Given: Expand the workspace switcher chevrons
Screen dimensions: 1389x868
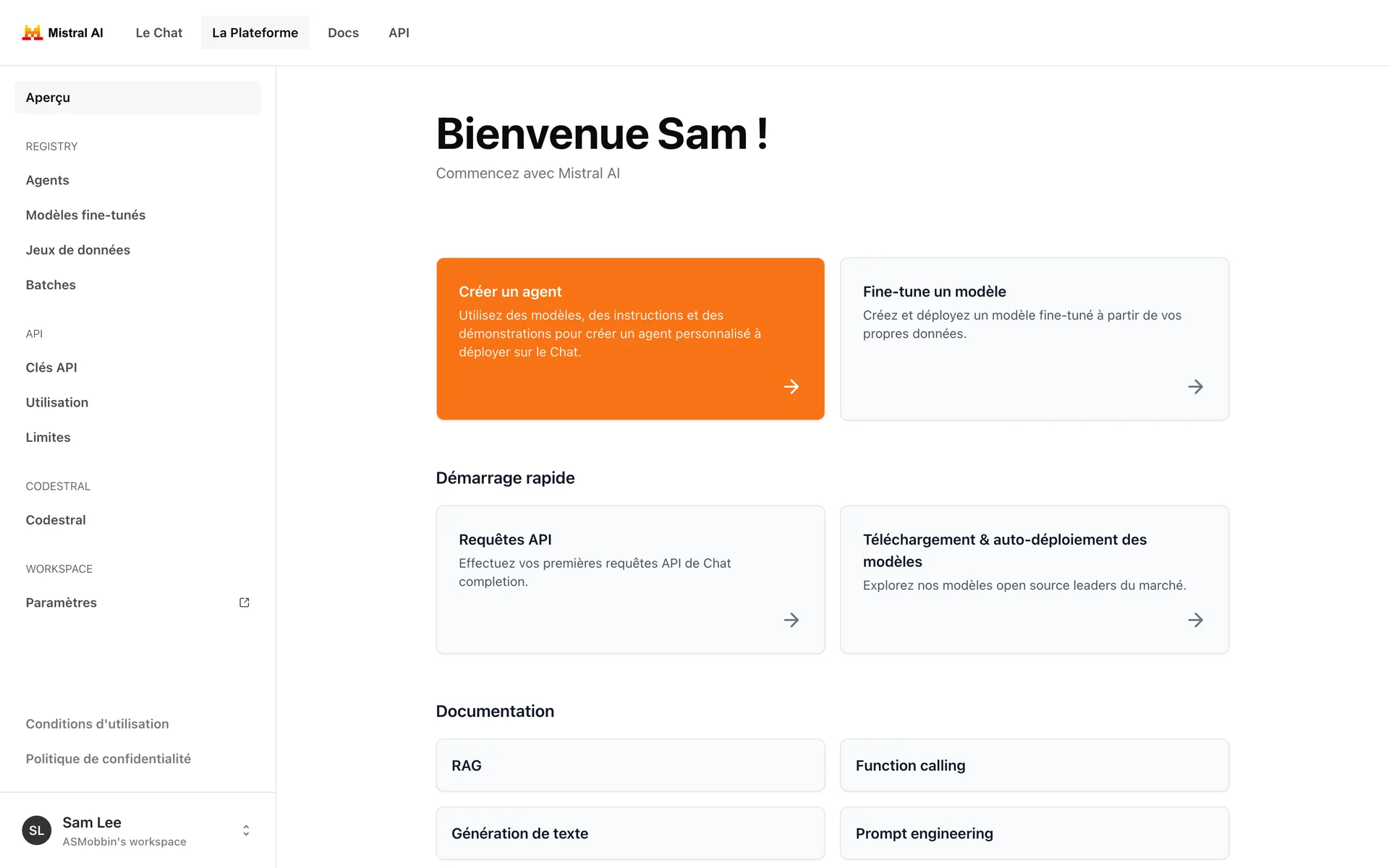Looking at the screenshot, I should coord(246,830).
